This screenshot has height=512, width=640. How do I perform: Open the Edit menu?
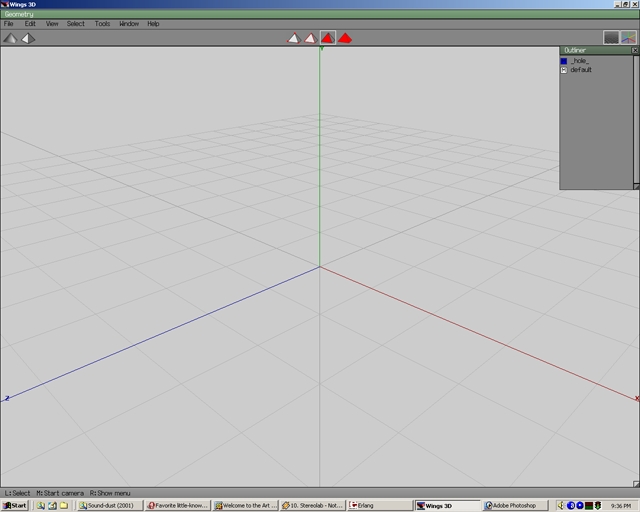pyautogui.click(x=30, y=24)
